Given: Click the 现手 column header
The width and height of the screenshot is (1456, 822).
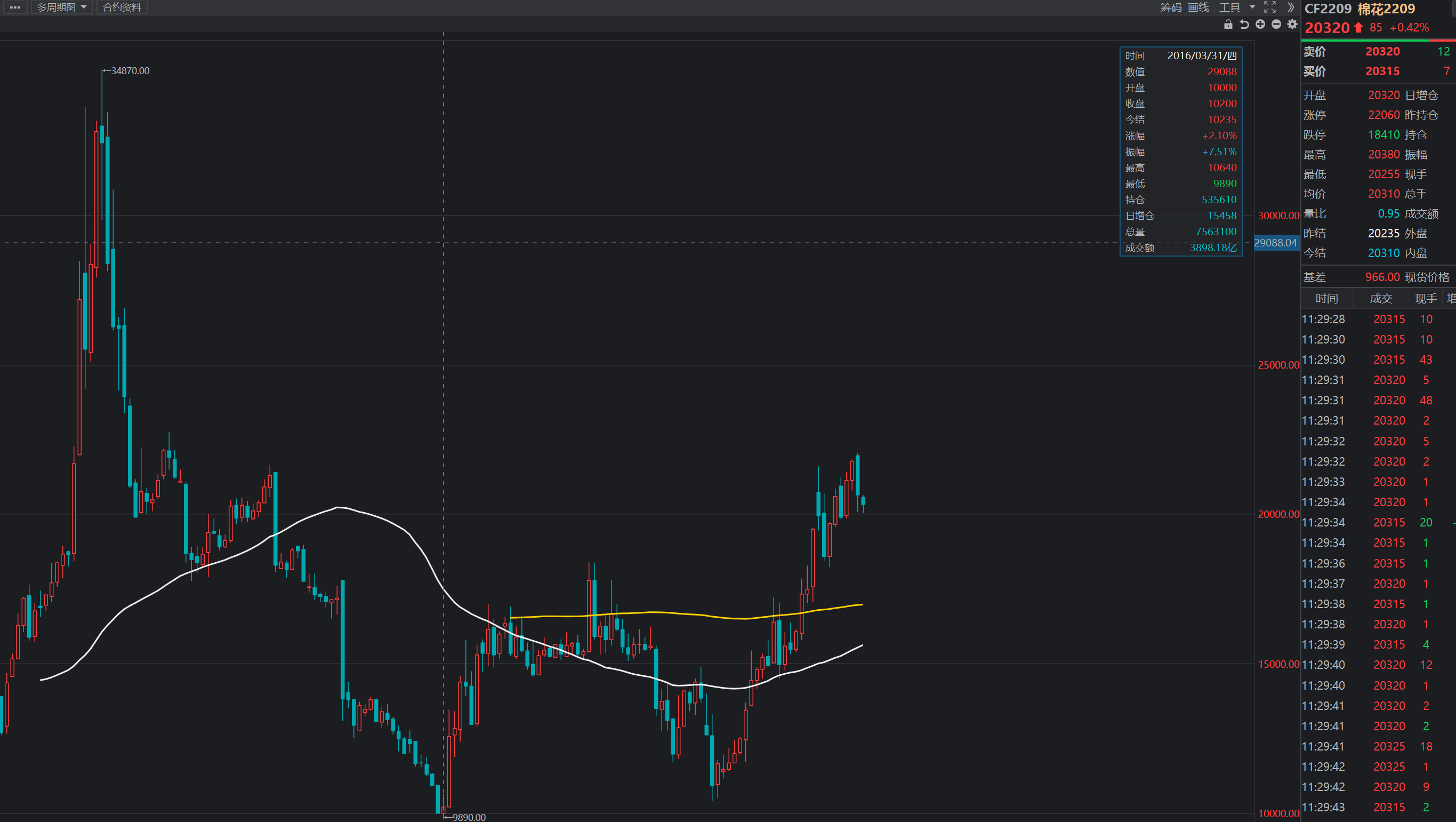Looking at the screenshot, I should 1426,299.
